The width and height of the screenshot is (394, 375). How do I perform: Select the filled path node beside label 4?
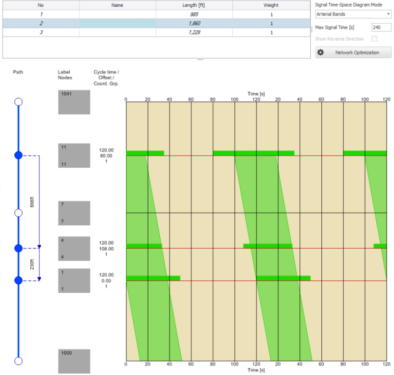pyautogui.click(x=18, y=248)
